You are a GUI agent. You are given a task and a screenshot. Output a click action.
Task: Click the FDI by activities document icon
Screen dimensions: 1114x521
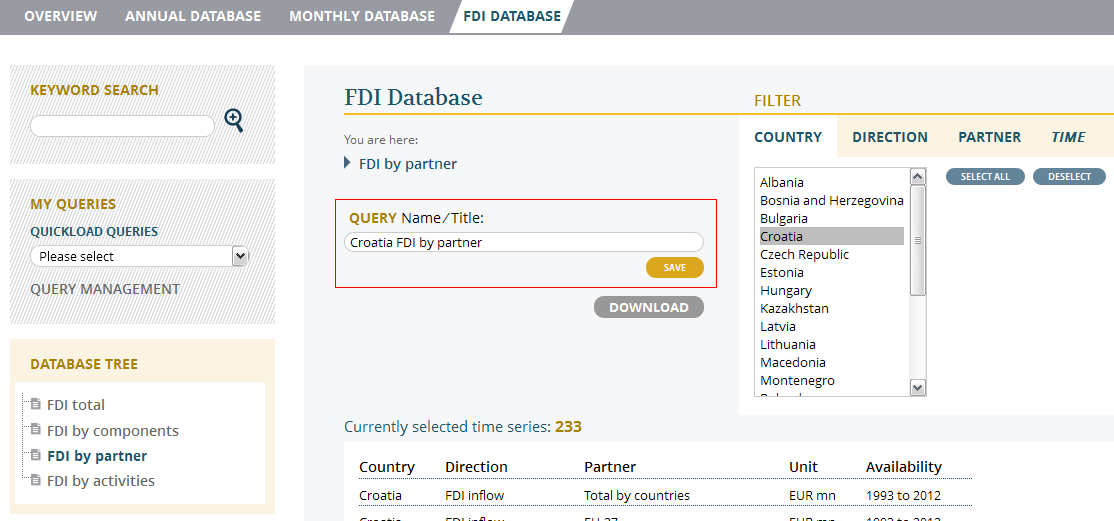pyautogui.click(x=35, y=481)
